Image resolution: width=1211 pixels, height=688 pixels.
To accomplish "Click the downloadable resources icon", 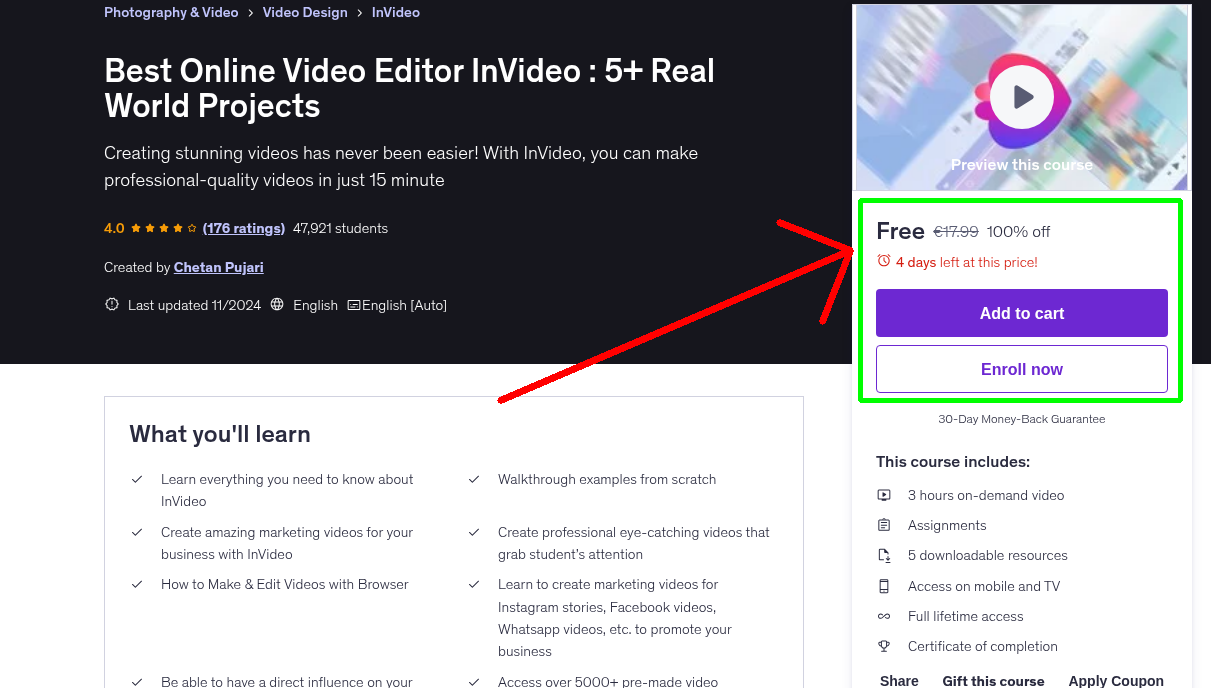I will point(884,555).
